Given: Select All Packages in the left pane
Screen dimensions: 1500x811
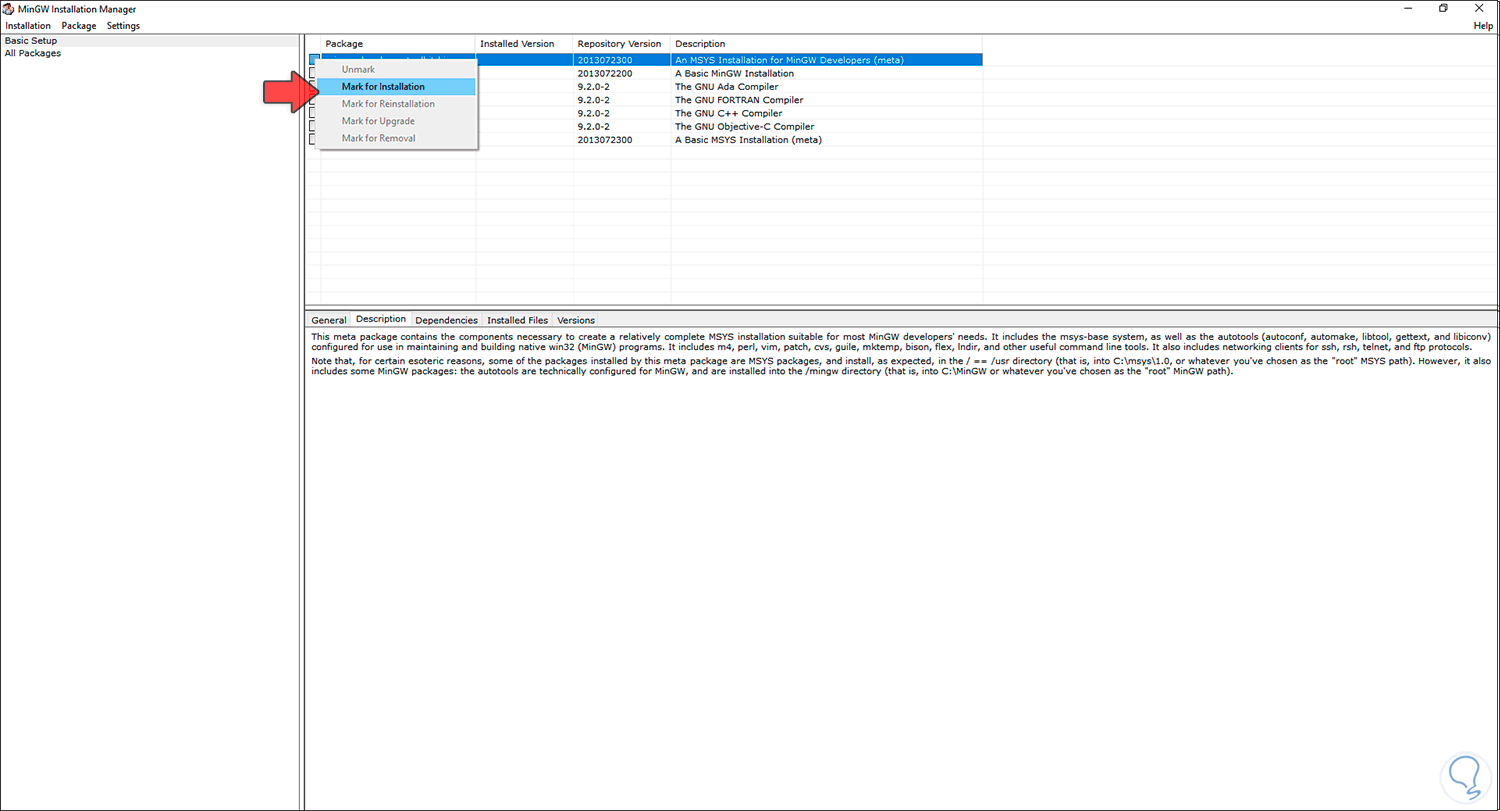Looking at the screenshot, I should pos(33,53).
